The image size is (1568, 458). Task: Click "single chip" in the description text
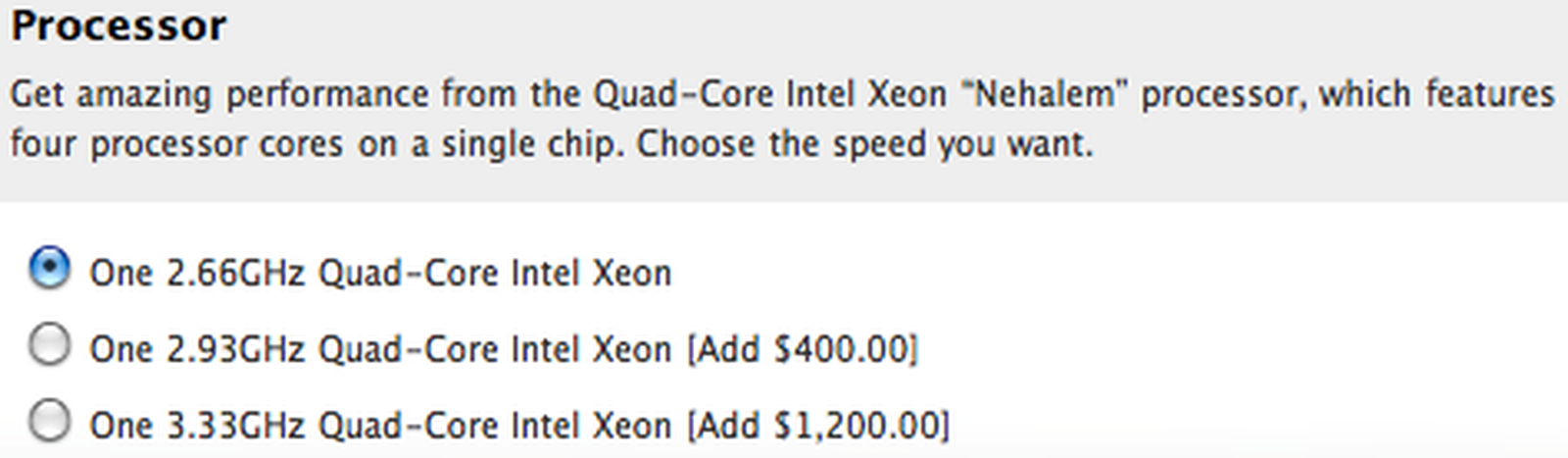click(x=528, y=144)
